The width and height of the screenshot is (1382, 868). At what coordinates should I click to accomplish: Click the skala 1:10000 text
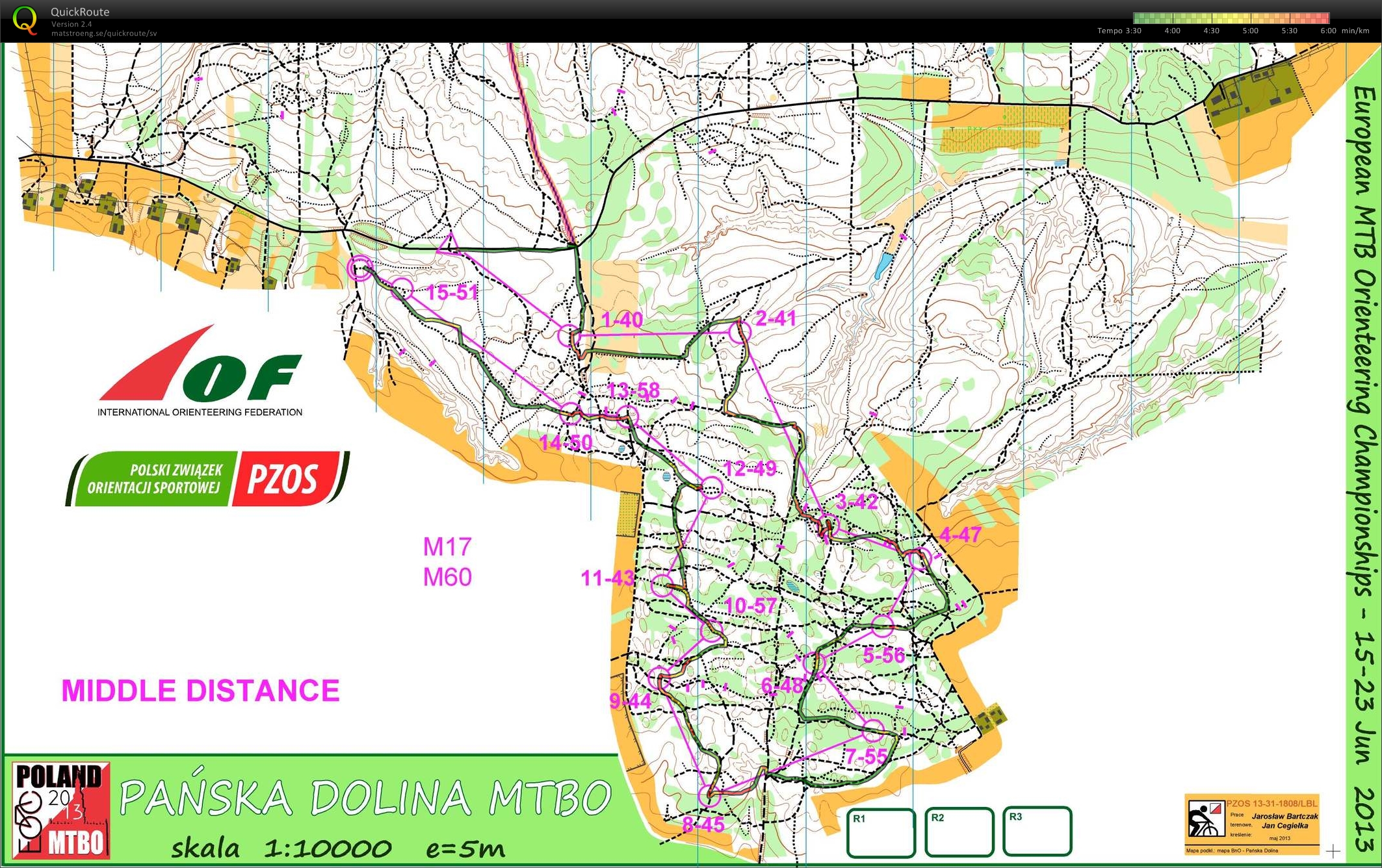coord(281,849)
